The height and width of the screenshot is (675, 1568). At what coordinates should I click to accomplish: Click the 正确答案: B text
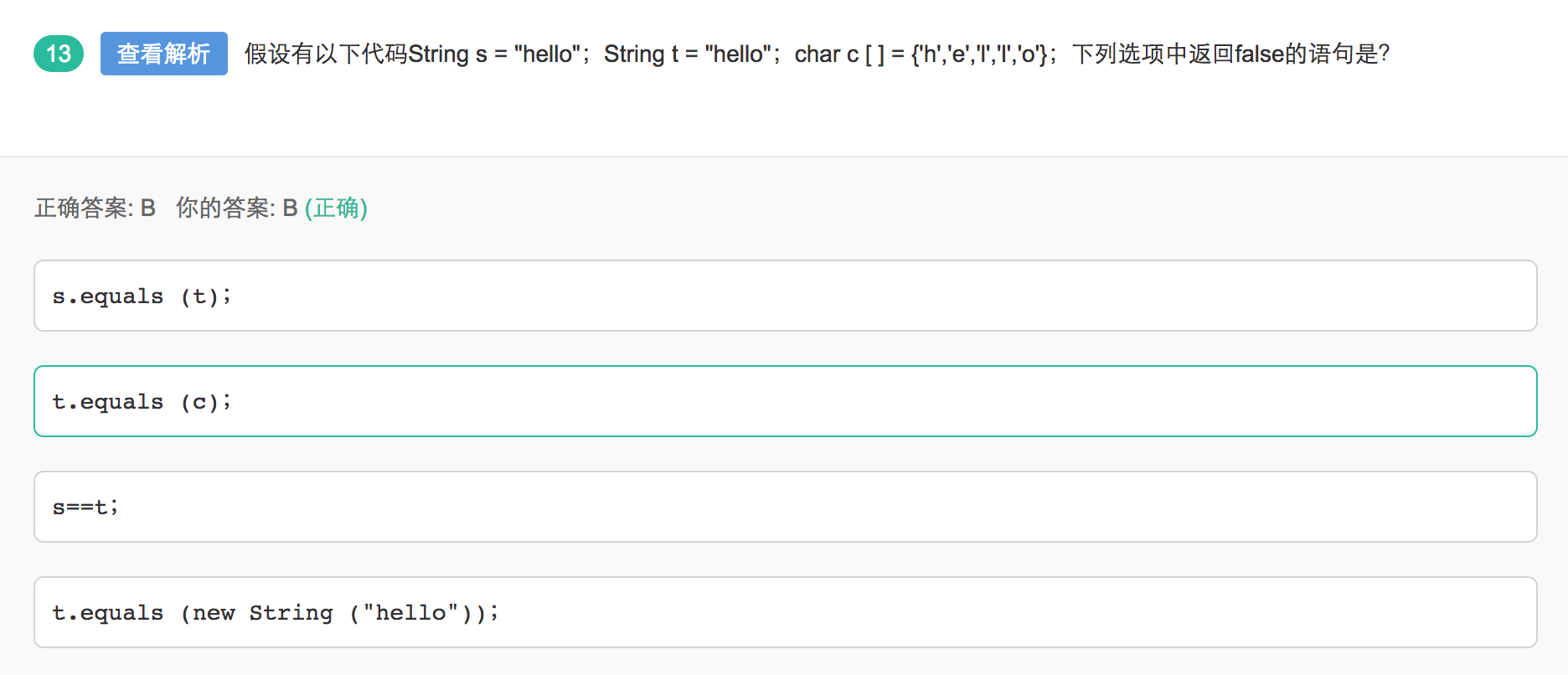(95, 208)
